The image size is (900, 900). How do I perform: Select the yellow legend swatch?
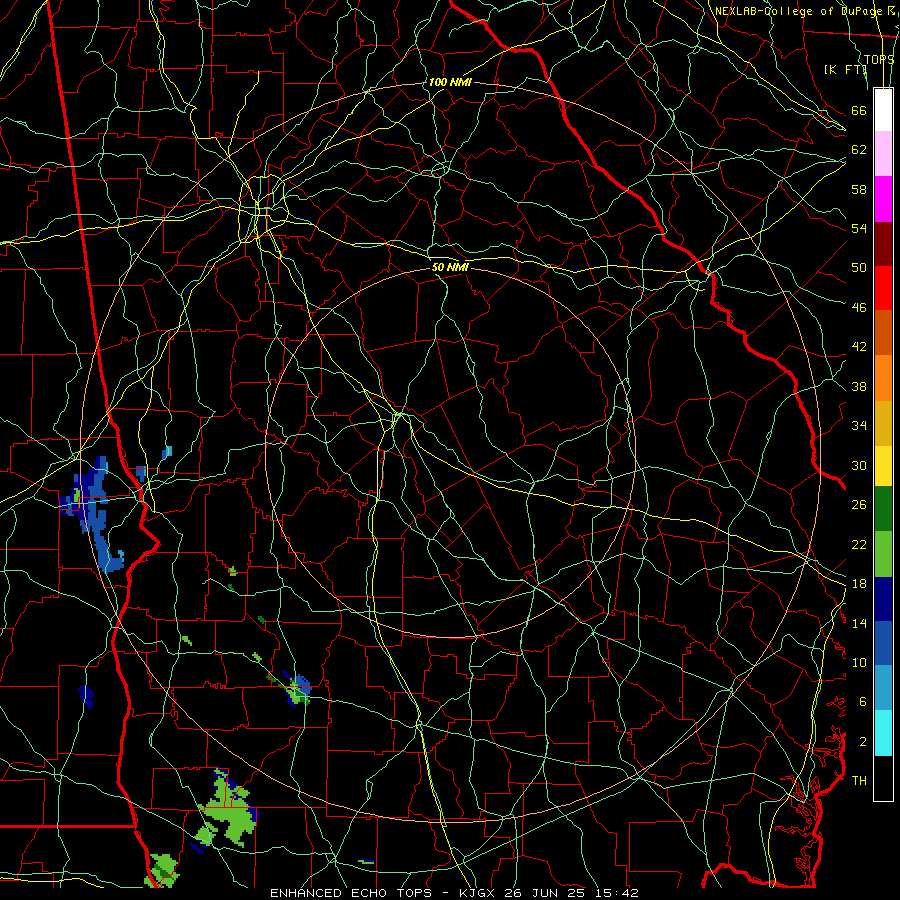pos(883,465)
